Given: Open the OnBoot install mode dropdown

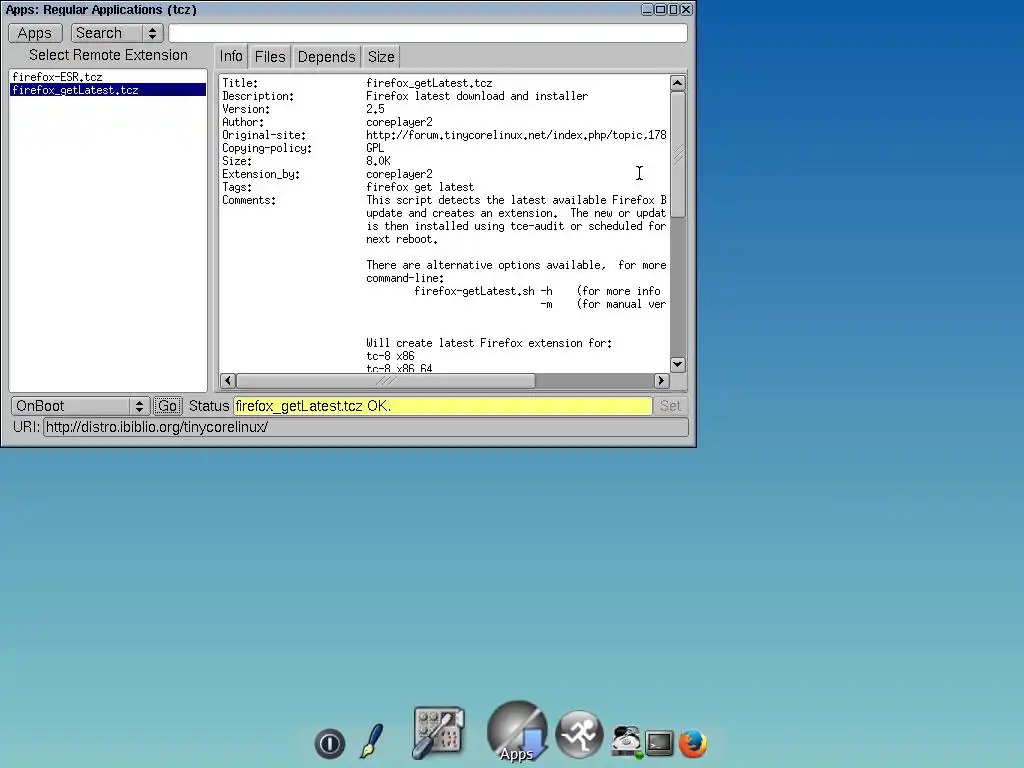Looking at the screenshot, I should pos(80,406).
